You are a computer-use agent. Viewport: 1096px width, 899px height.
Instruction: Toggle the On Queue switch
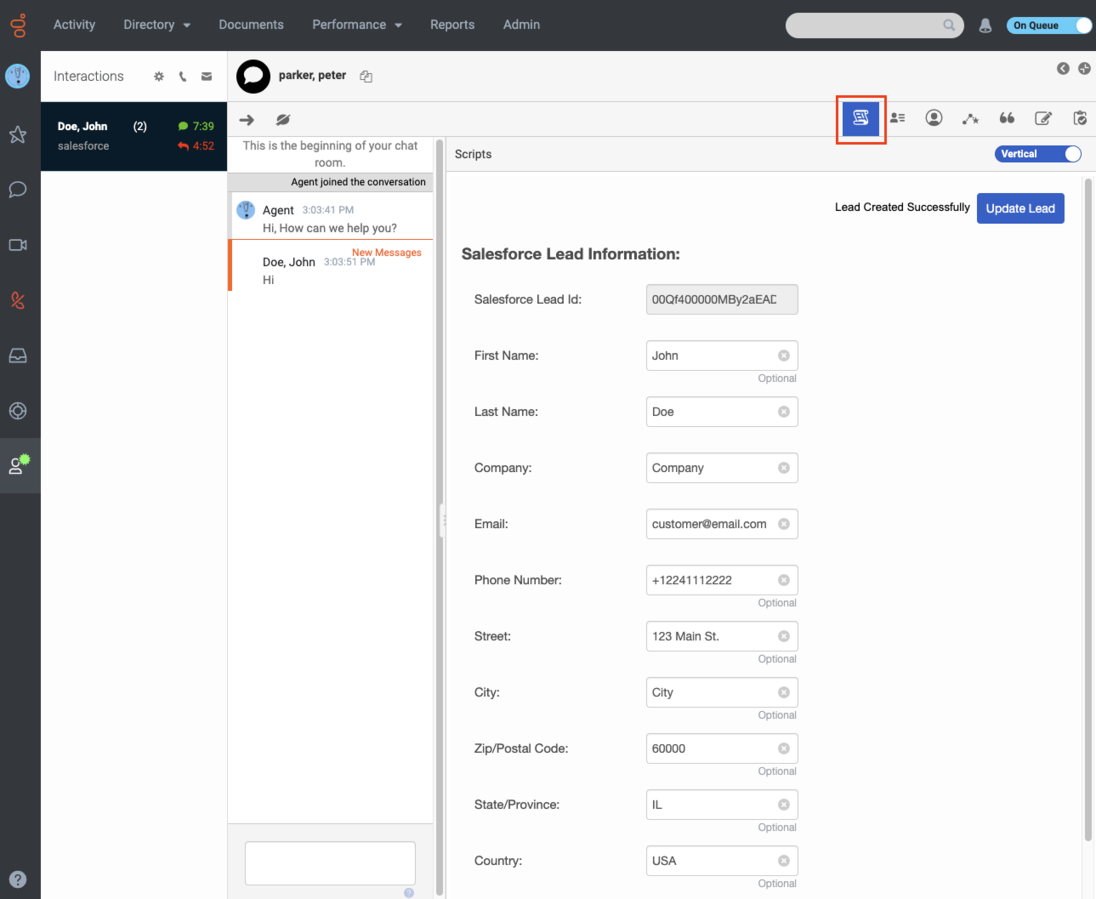[x=1049, y=25]
